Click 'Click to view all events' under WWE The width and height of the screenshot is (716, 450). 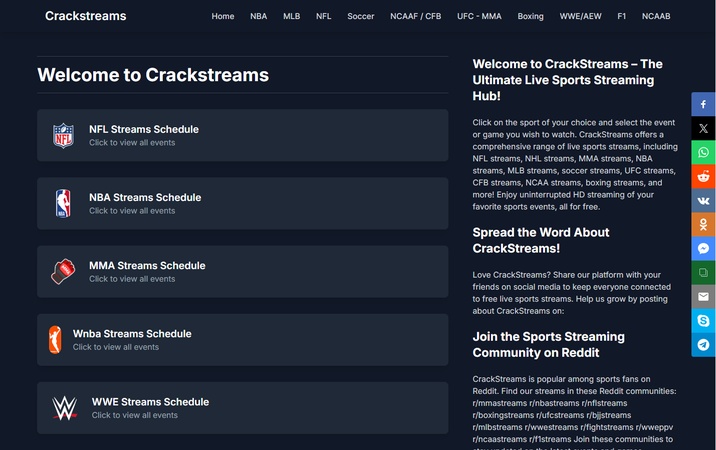pos(135,415)
